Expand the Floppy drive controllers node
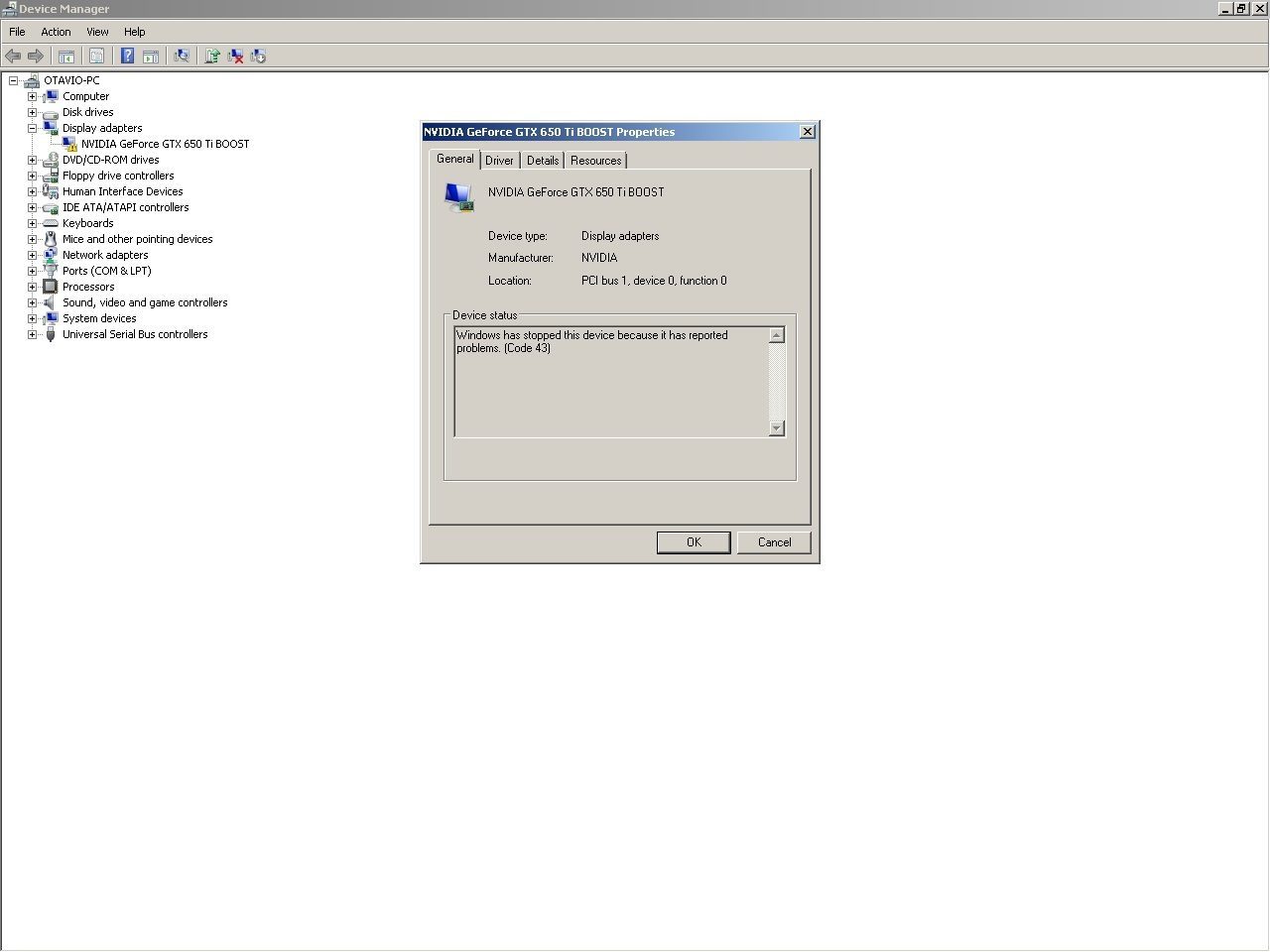 click(32, 176)
